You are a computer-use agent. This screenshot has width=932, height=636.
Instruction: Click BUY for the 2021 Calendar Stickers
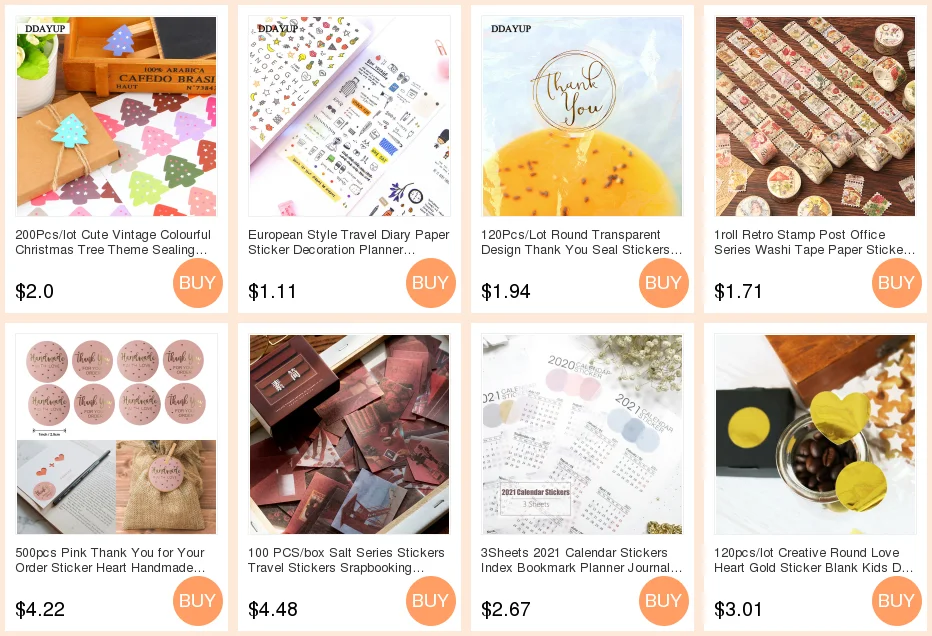click(x=664, y=601)
